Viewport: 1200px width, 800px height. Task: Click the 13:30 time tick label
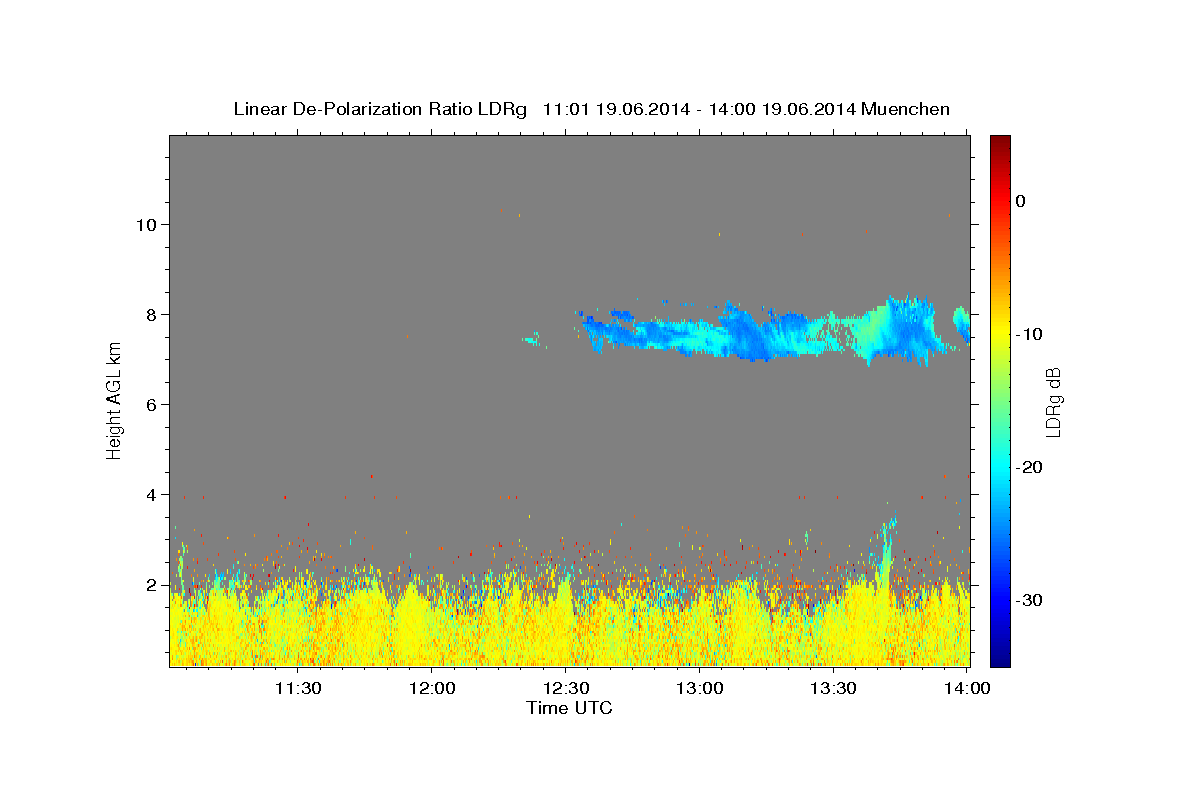(834, 688)
